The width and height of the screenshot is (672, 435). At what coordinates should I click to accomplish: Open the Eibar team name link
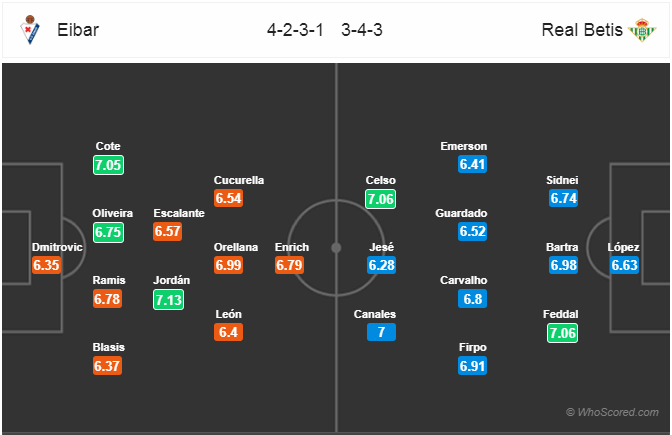point(78,30)
